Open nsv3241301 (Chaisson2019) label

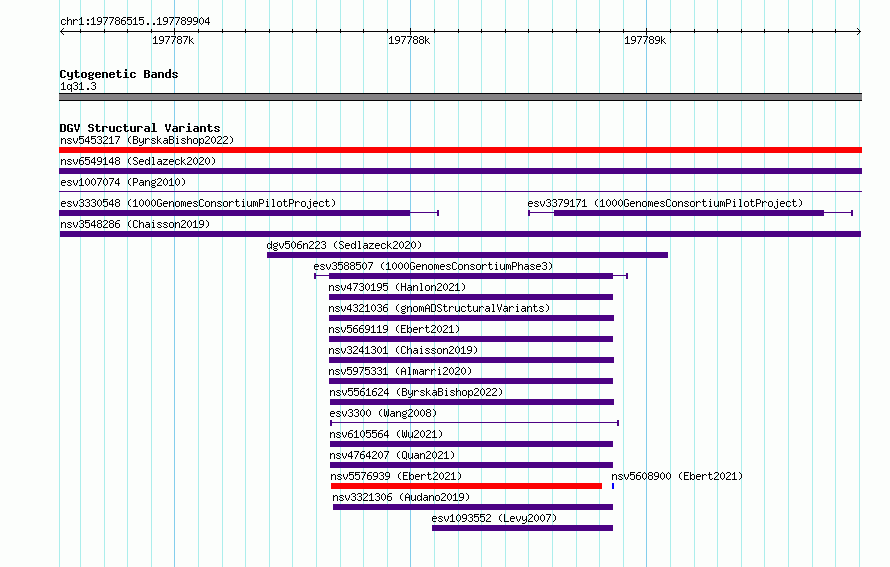tap(403, 350)
